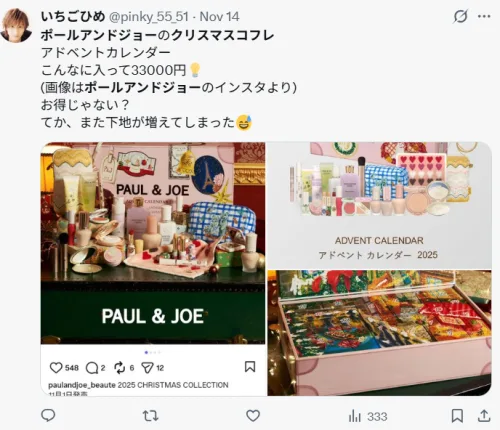
Task: Click the share upload icon
Action: (x=484, y=416)
